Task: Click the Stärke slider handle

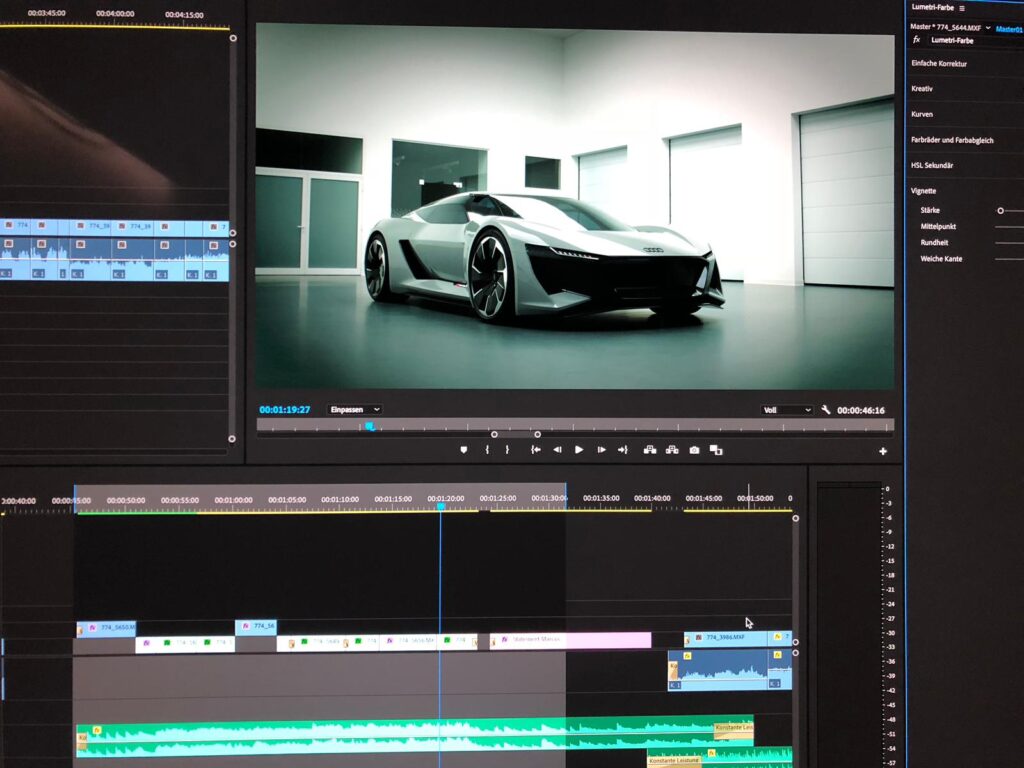Action: 1000,210
